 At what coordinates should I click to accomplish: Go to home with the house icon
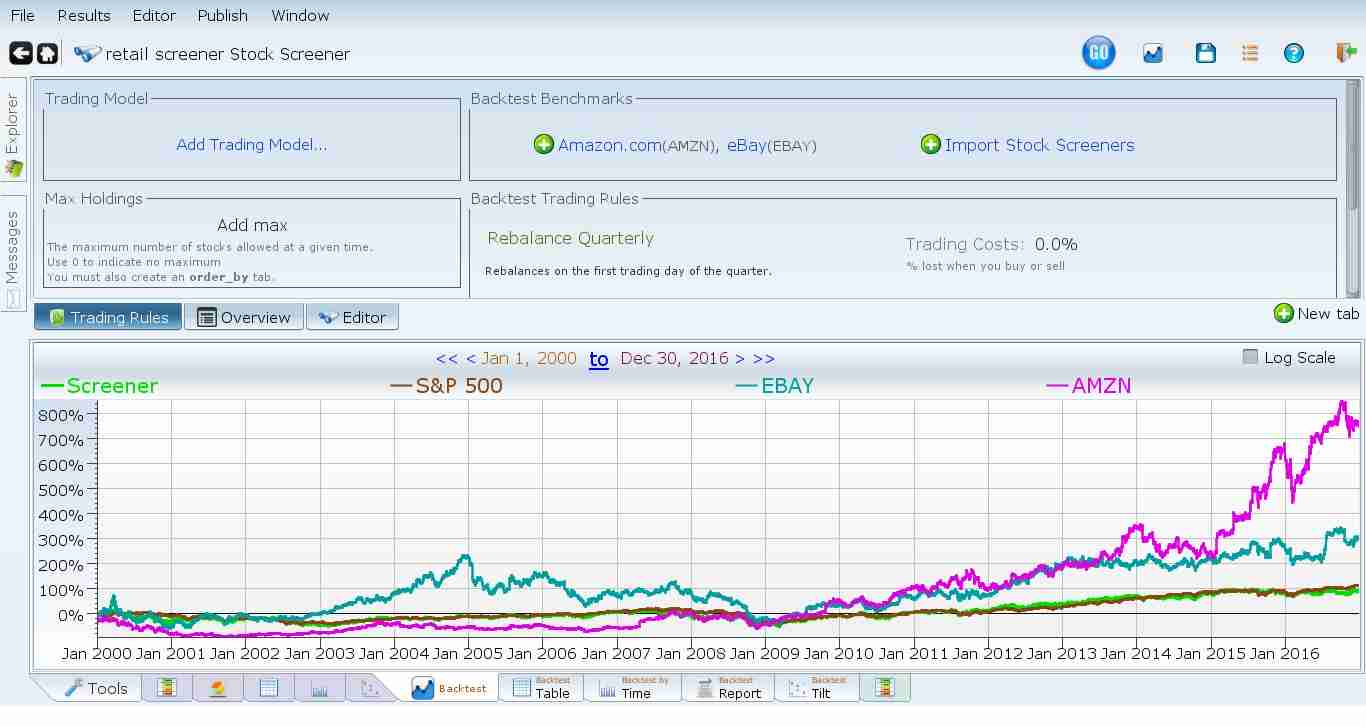click(x=47, y=53)
